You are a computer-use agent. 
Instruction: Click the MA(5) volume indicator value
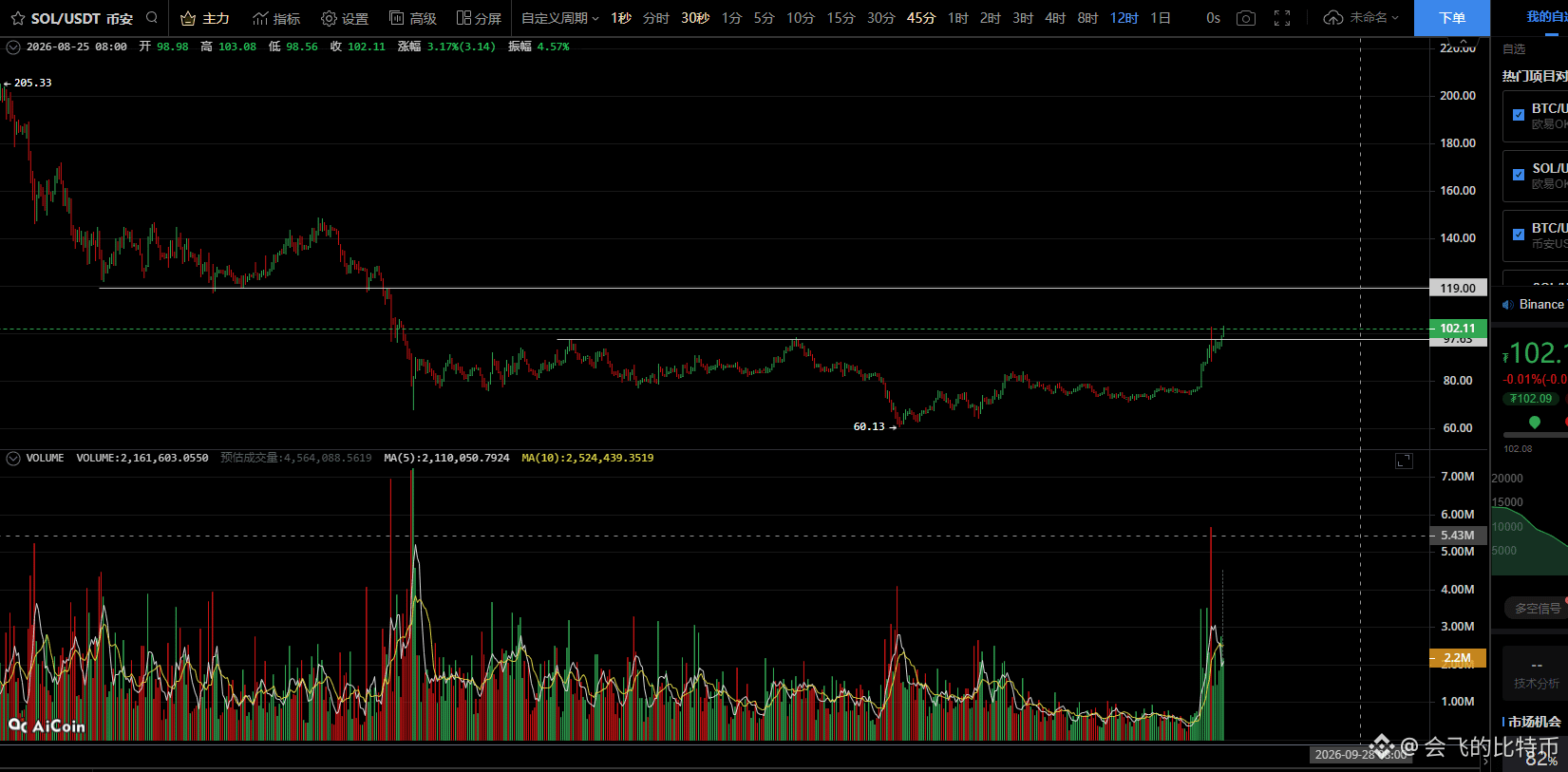446,459
